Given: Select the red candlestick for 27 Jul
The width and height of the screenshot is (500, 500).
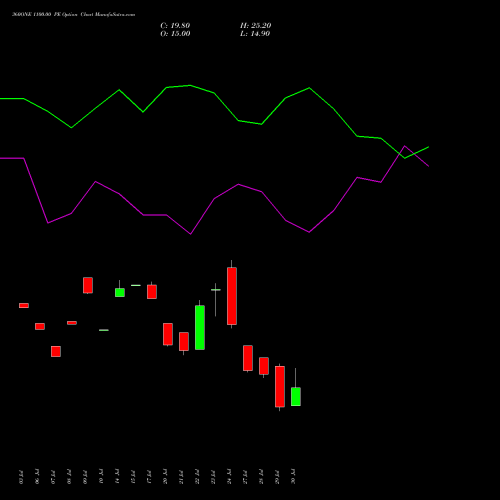Looking at the screenshot, I should point(248,358).
